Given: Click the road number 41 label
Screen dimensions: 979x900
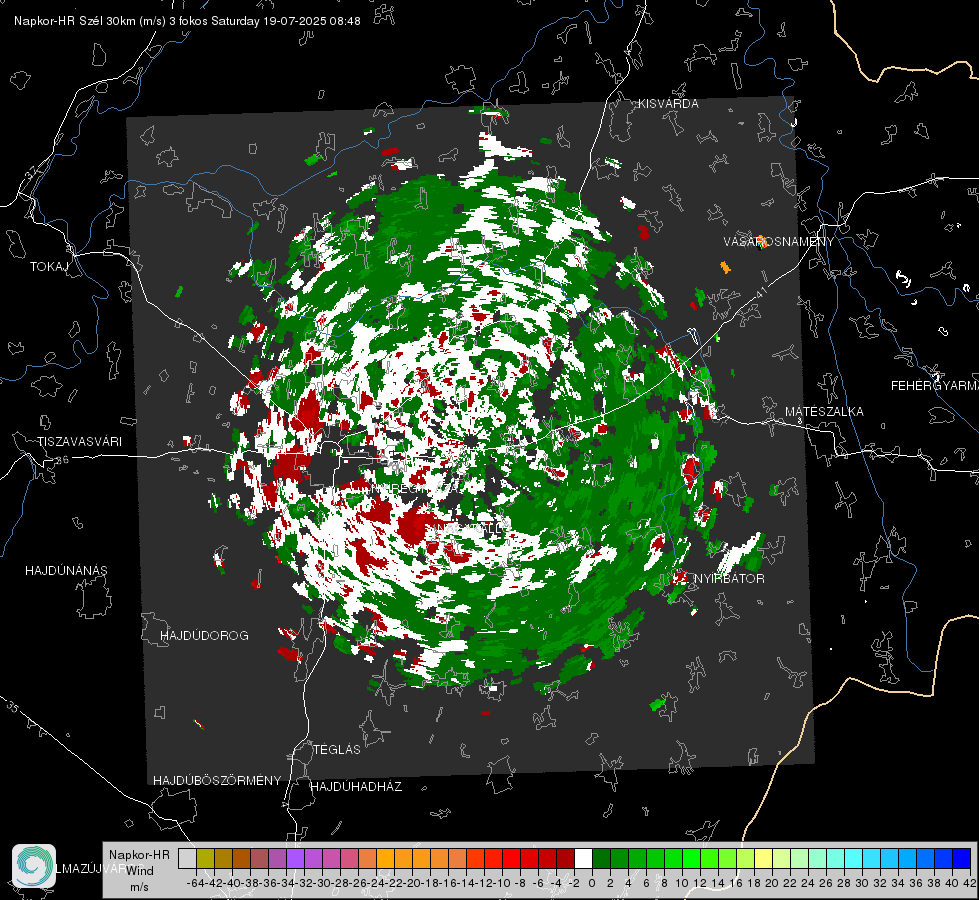Looking at the screenshot, I should pos(762,291).
